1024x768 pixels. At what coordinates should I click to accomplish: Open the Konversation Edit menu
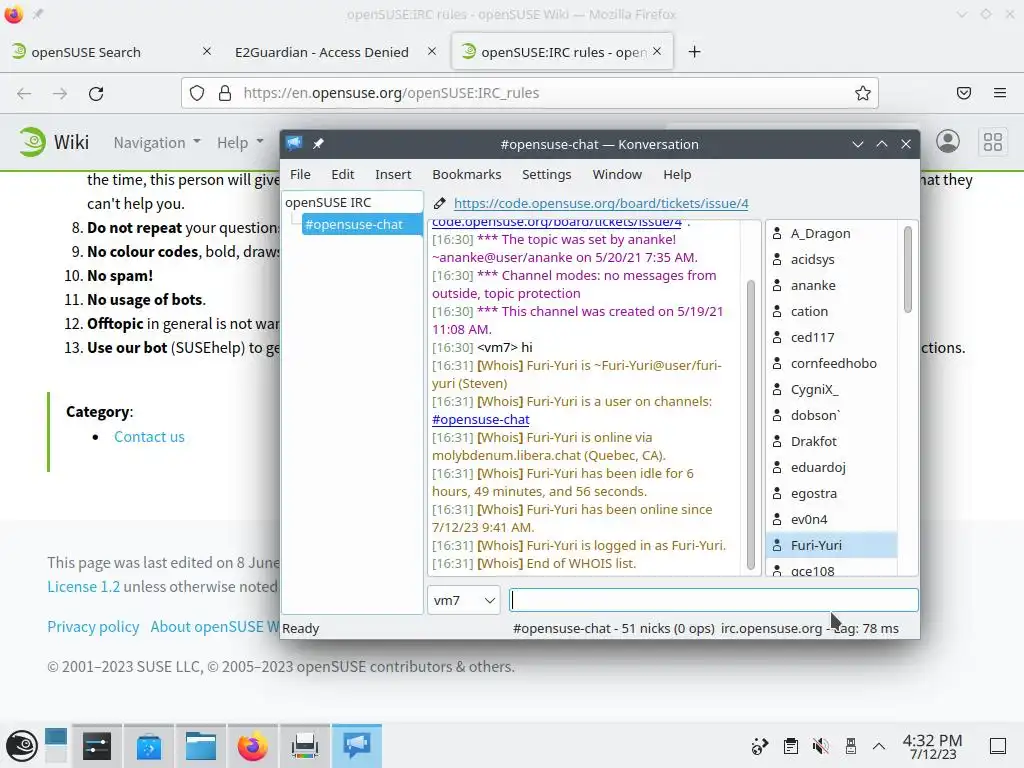coord(342,174)
